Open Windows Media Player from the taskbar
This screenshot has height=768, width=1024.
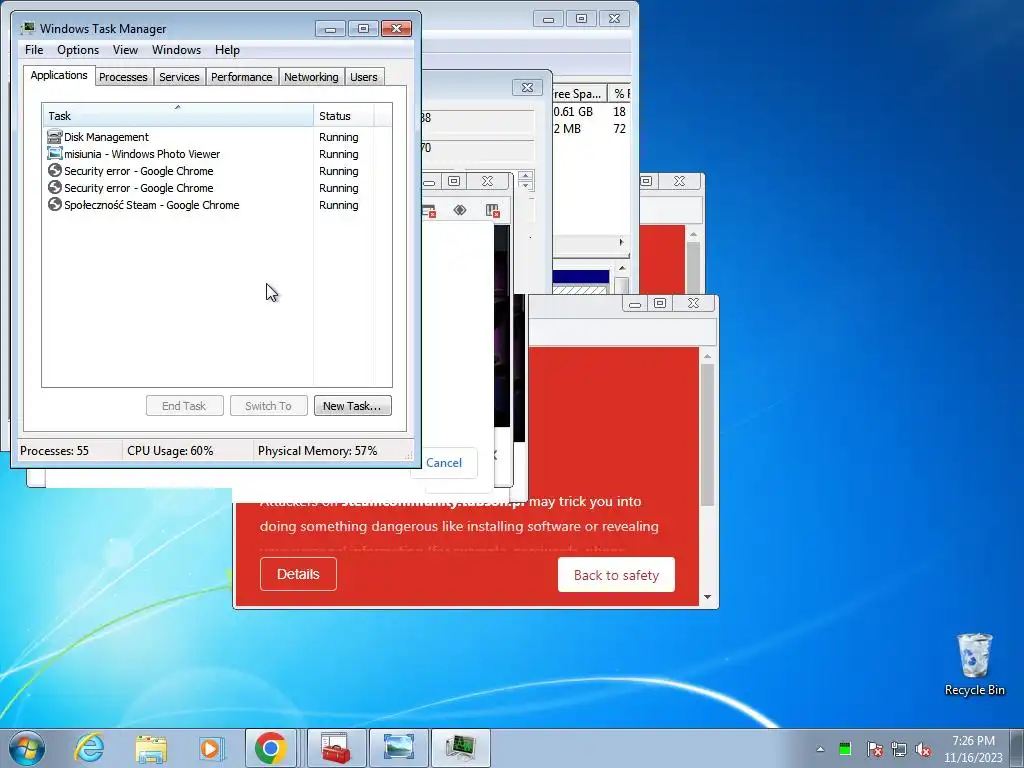(x=211, y=748)
